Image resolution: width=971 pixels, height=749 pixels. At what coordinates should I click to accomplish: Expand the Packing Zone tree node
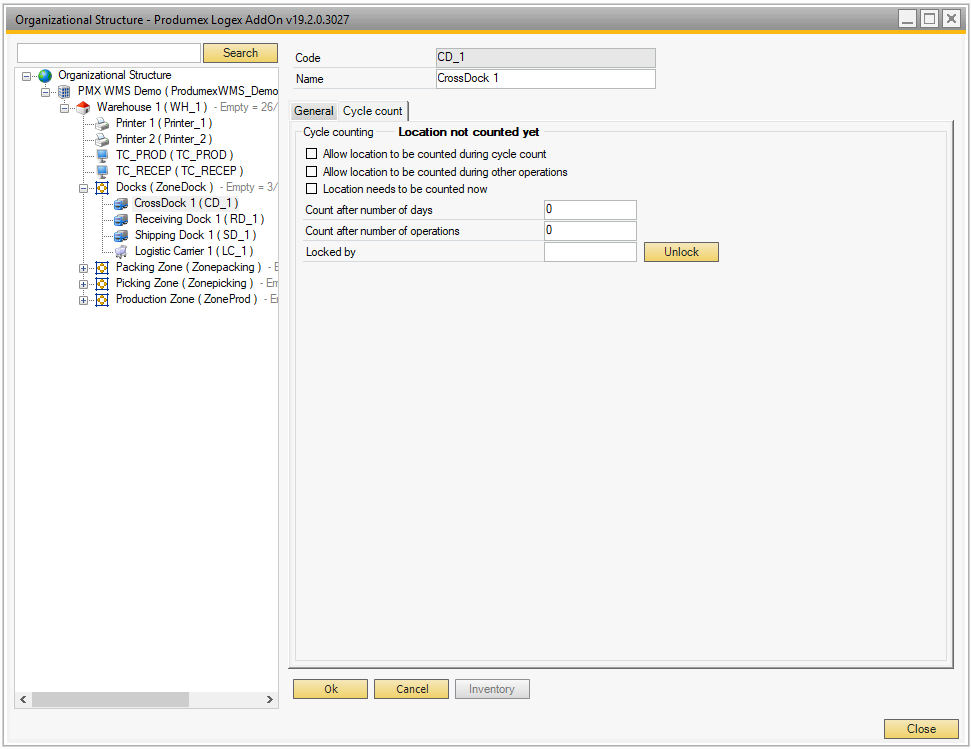point(84,268)
